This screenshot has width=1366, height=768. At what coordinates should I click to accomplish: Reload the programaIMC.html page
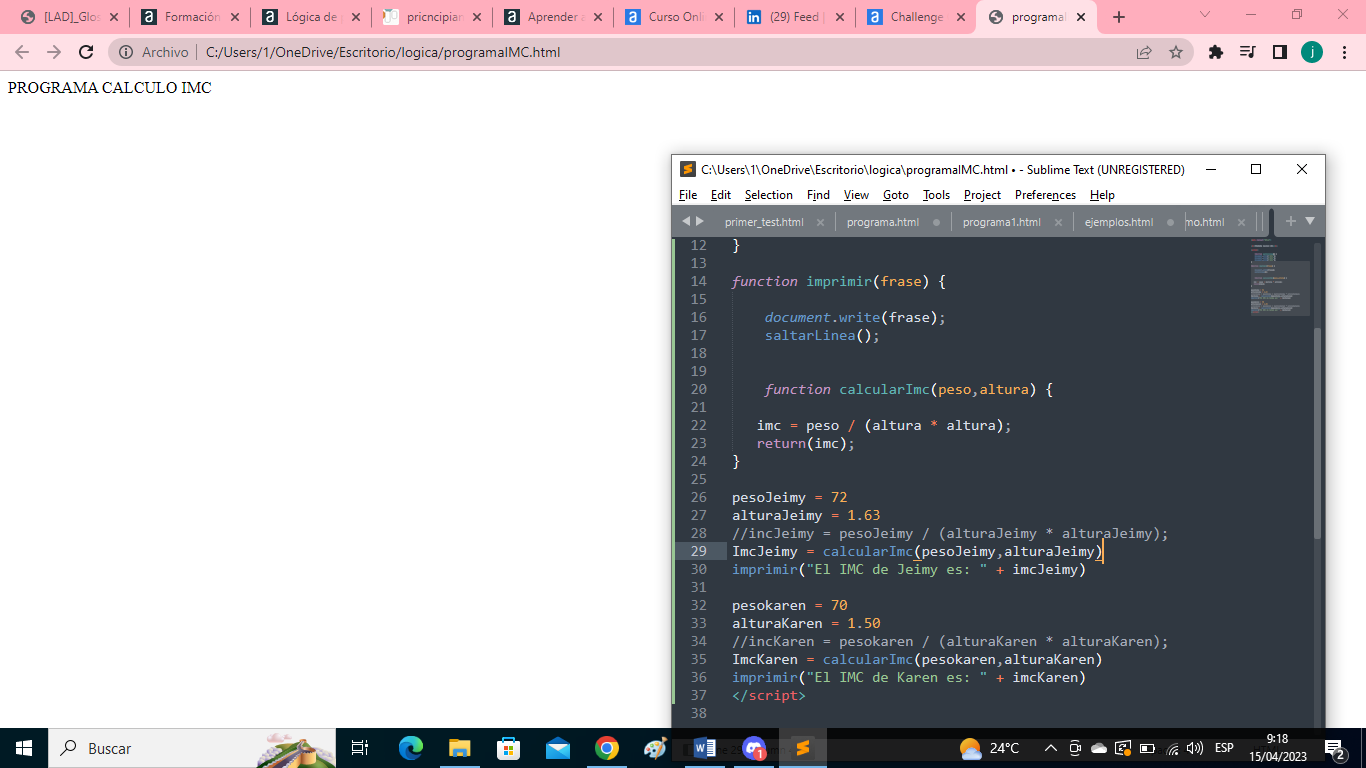(x=86, y=52)
